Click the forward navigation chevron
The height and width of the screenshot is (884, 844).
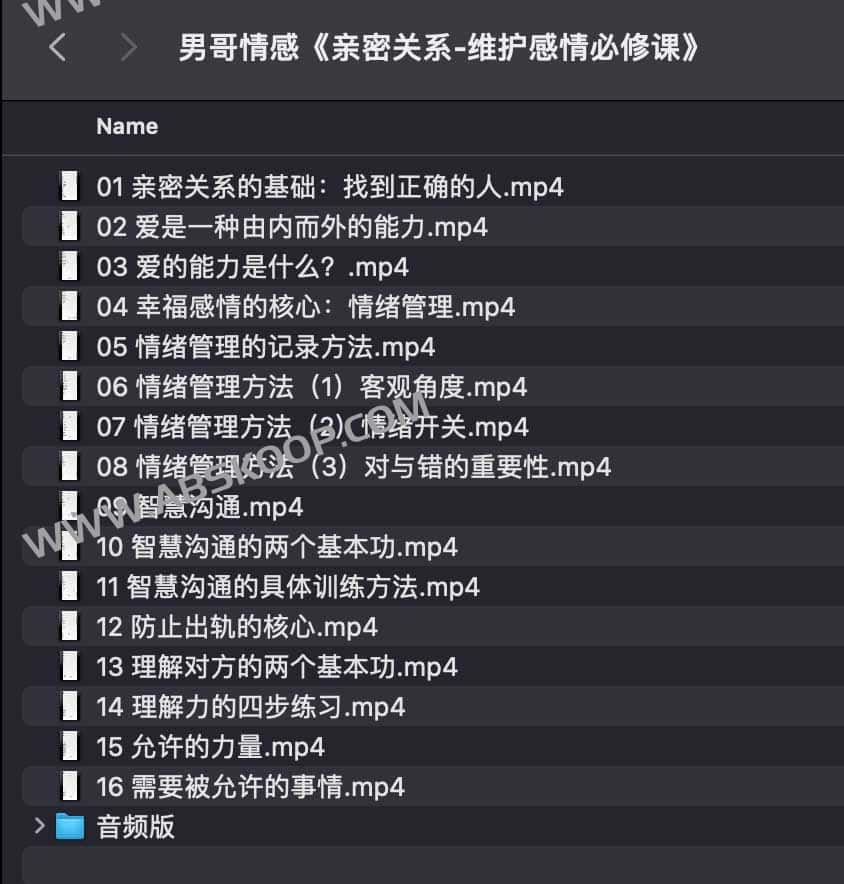(129, 47)
